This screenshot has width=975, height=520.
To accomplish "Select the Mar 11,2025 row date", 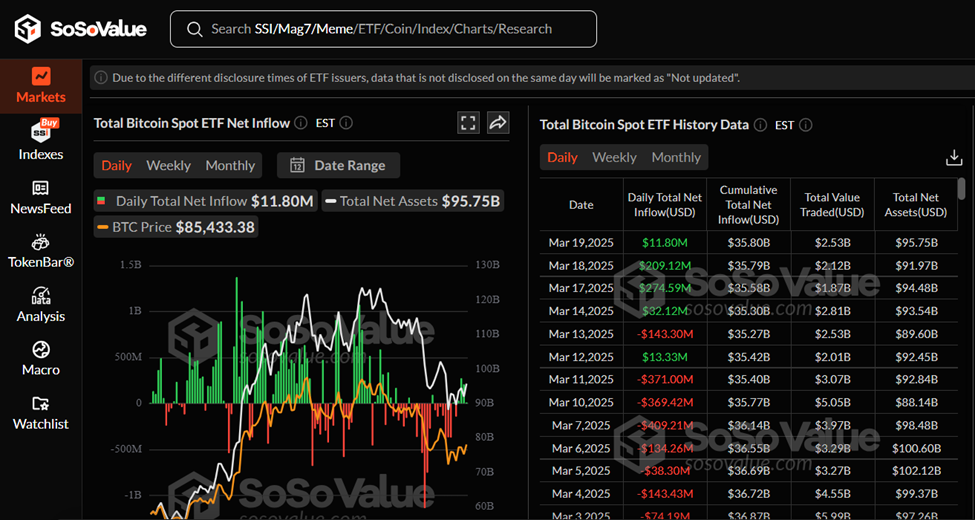I will 581,379.
